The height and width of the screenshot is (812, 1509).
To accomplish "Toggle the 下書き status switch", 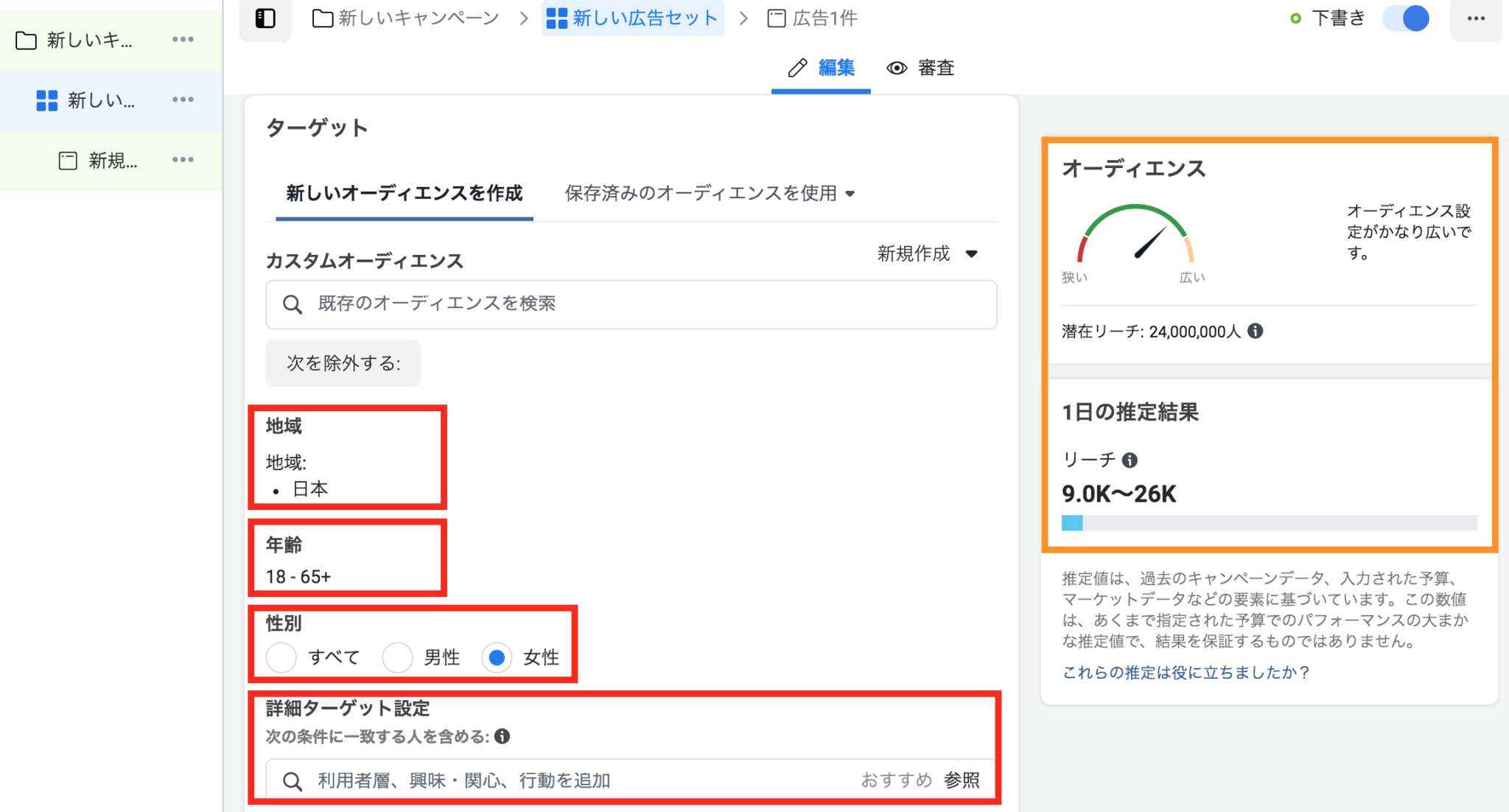I will [1406, 18].
